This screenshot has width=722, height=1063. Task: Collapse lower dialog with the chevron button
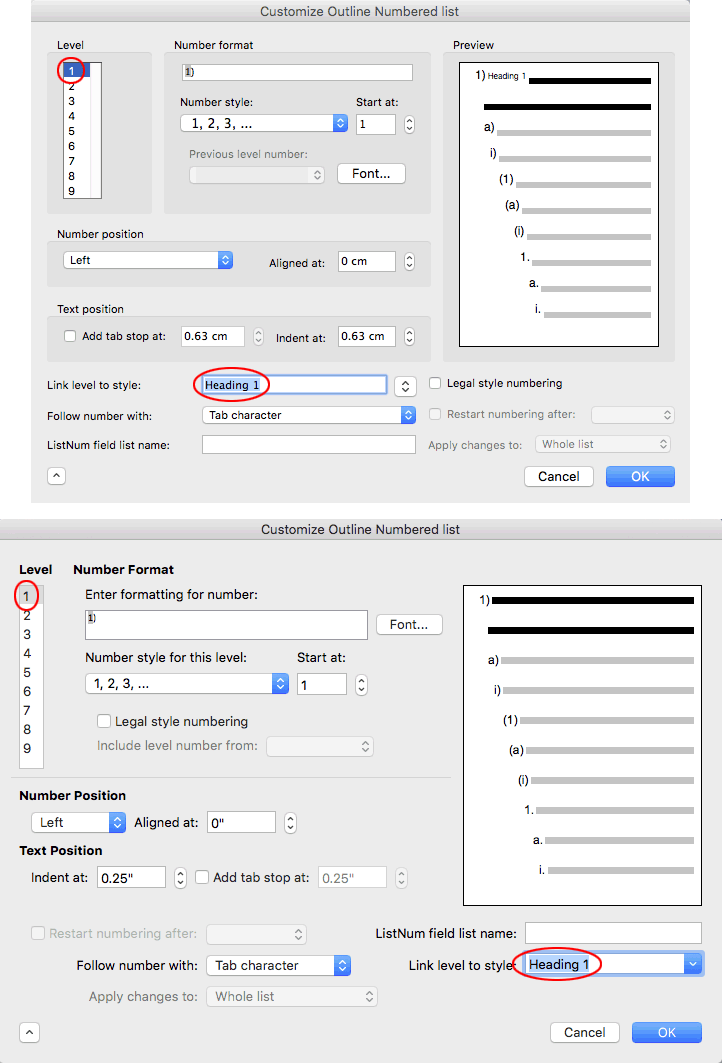pyautogui.click(x=29, y=1032)
